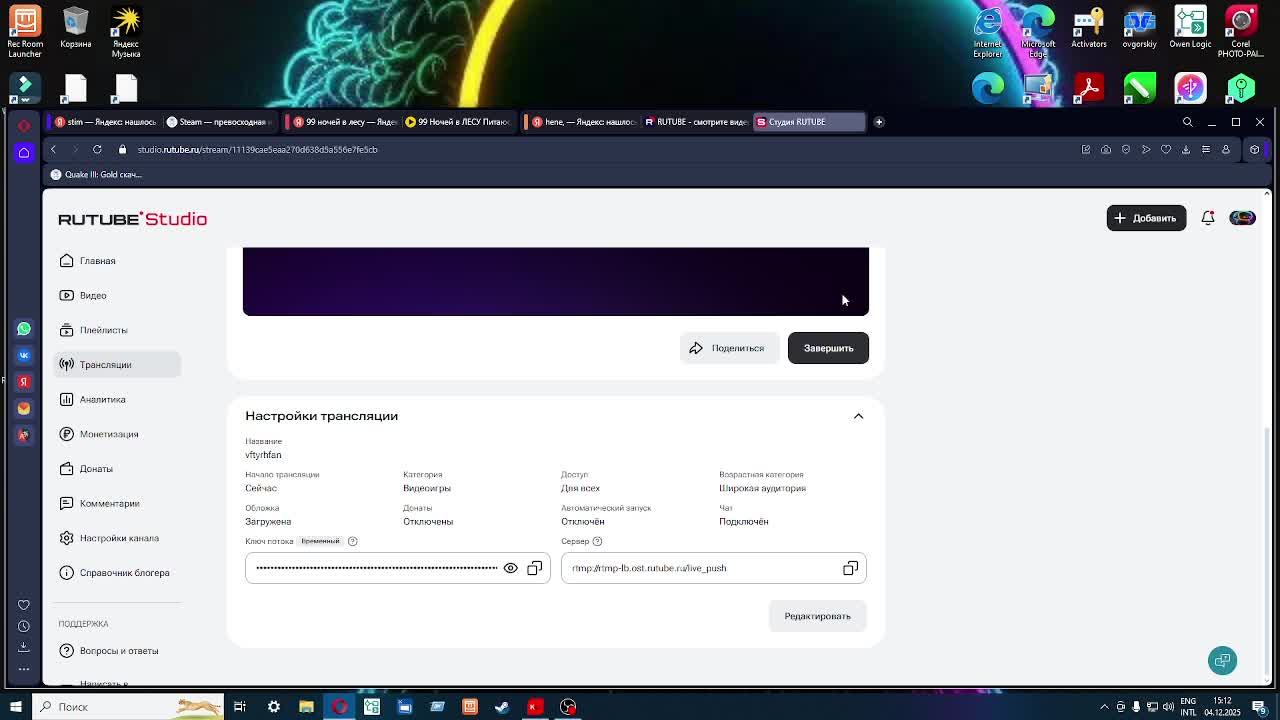The width and height of the screenshot is (1280, 720).
Task: Switch to the 'stim — Яндекс' tab
Action: click(105, 122)
